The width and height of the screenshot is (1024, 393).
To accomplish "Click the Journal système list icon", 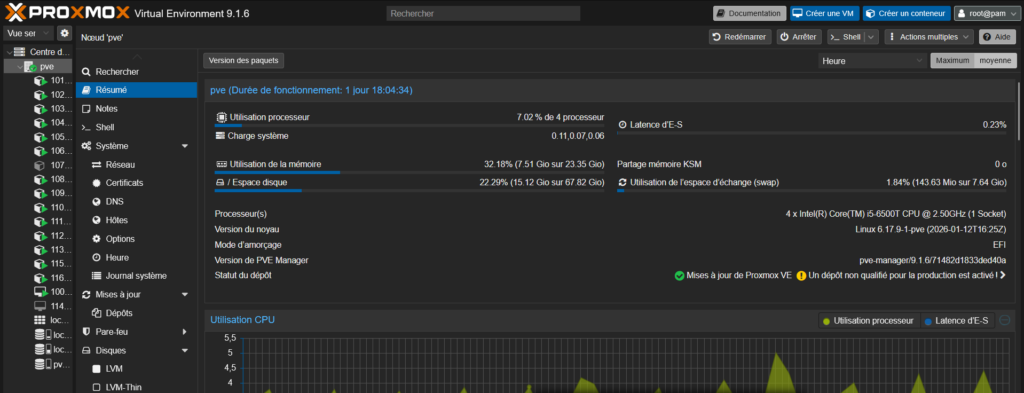I will click(97, 276).
